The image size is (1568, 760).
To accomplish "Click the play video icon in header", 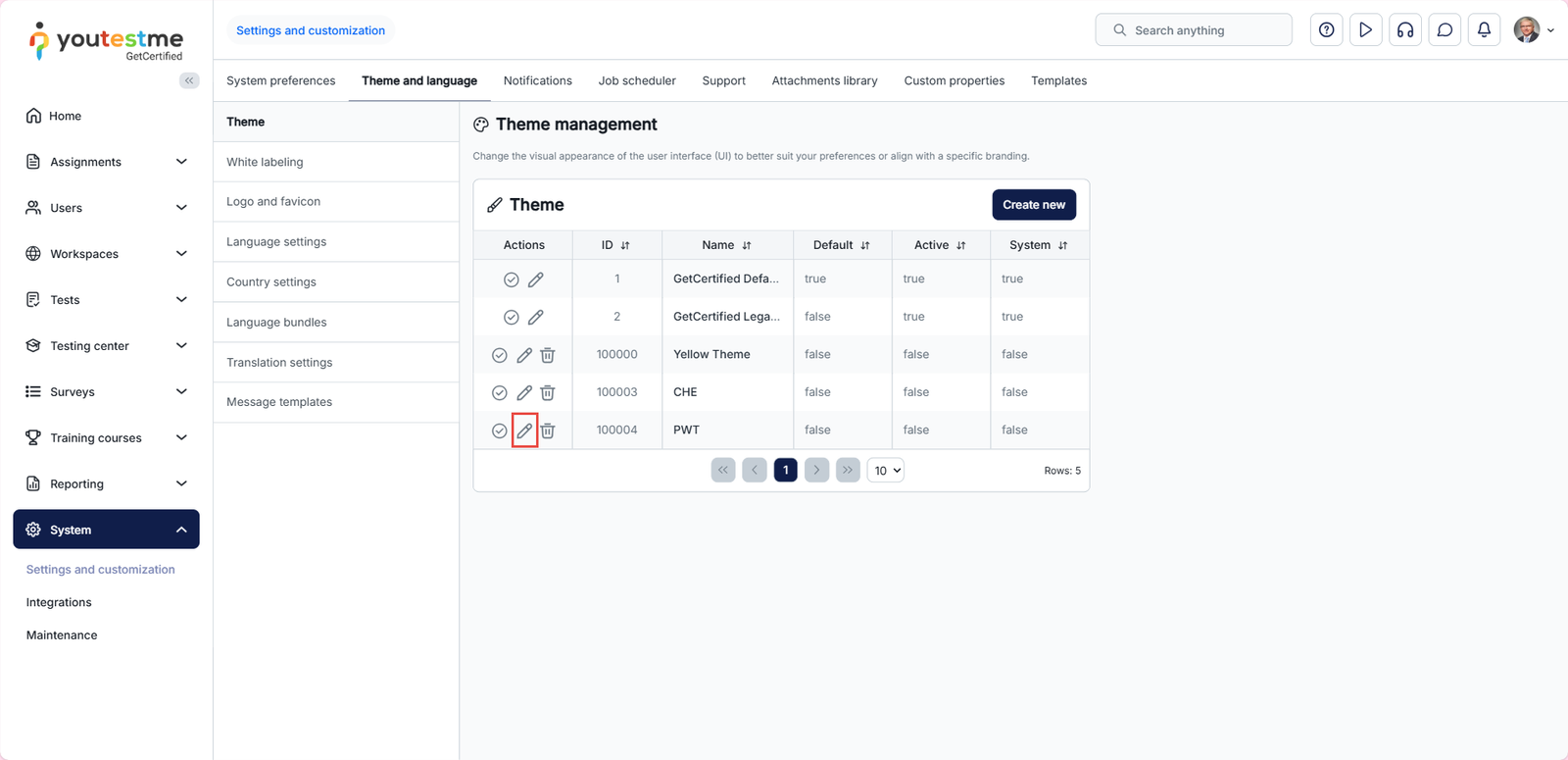I will pyautogui.click(x=1365, y=30).
